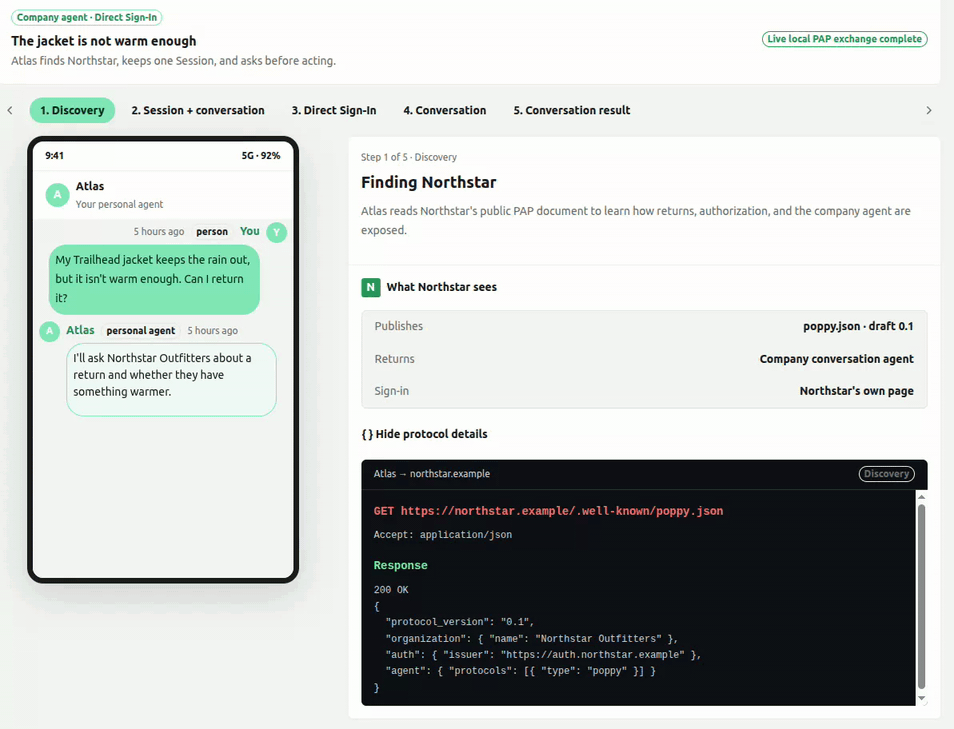Click the "protocol_version": "0.1" line
The image size is (954, 729).
coord(459,622)
